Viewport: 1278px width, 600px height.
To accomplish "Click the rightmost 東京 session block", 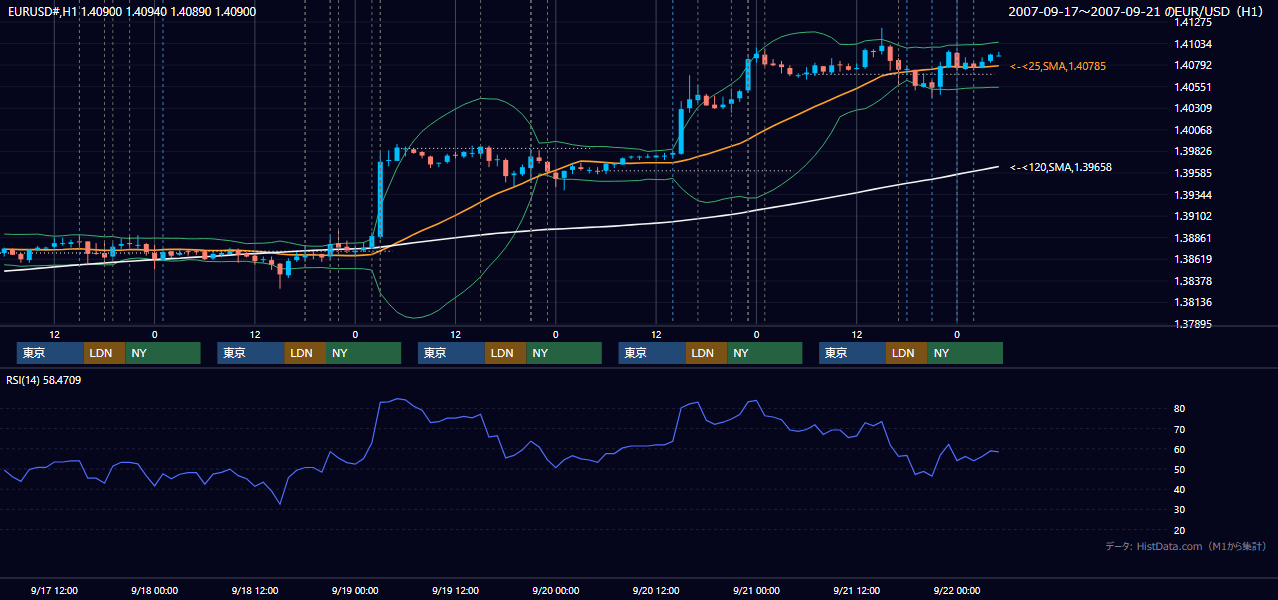I will coord(852,353).
